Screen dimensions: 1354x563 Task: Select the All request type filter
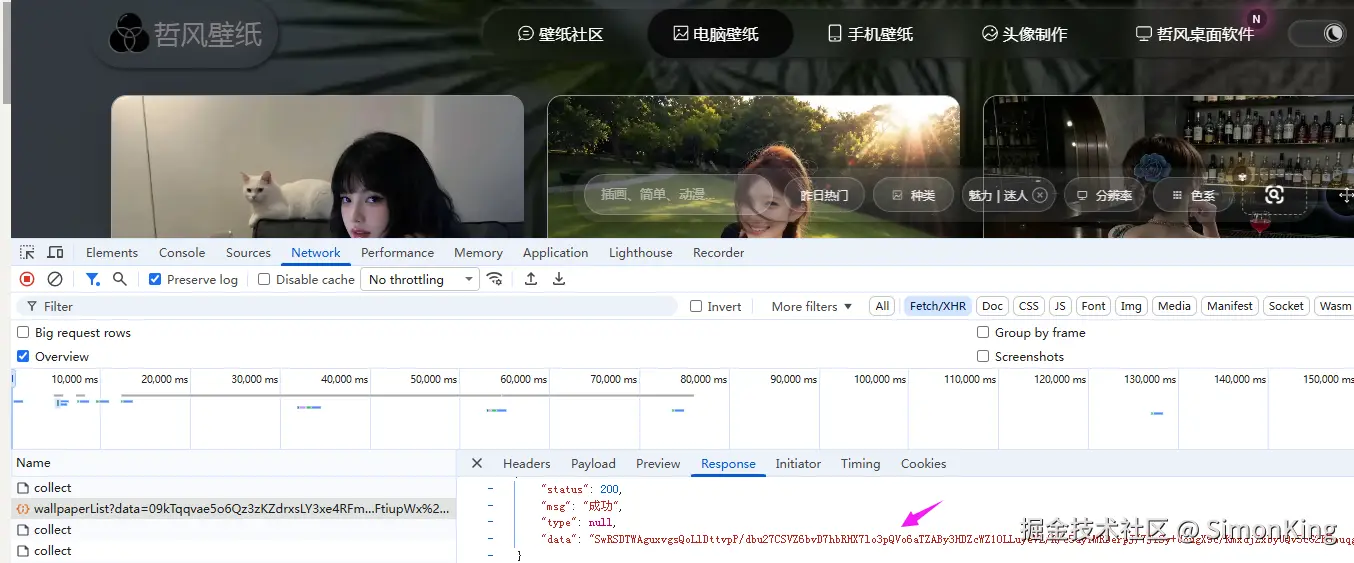point(882,306)
